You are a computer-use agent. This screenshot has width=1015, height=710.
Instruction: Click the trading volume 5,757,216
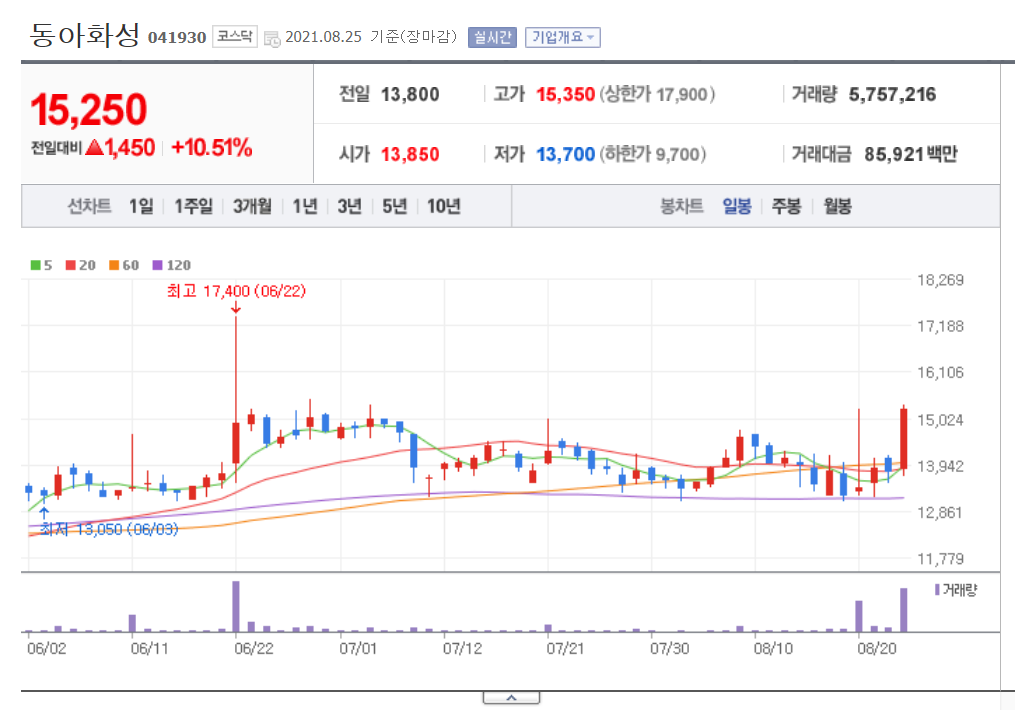892,94
